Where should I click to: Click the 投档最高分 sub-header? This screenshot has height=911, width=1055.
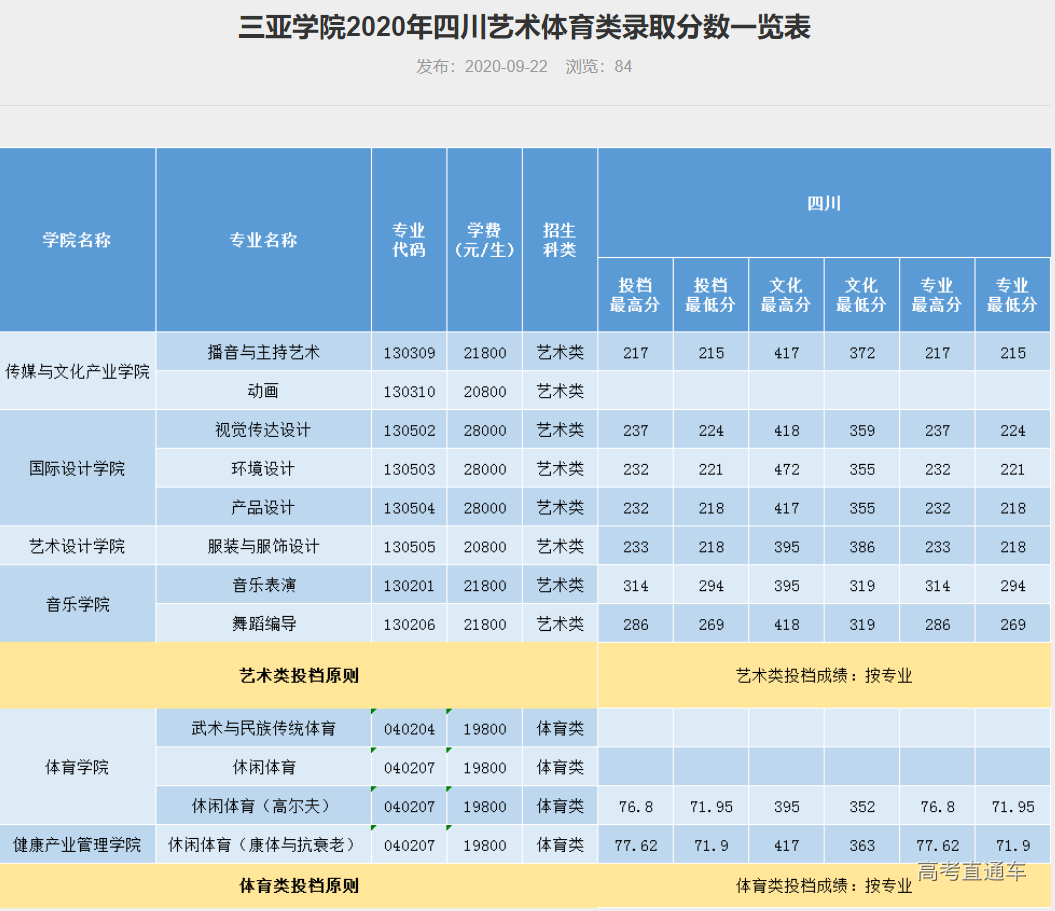tap(636, 294)
